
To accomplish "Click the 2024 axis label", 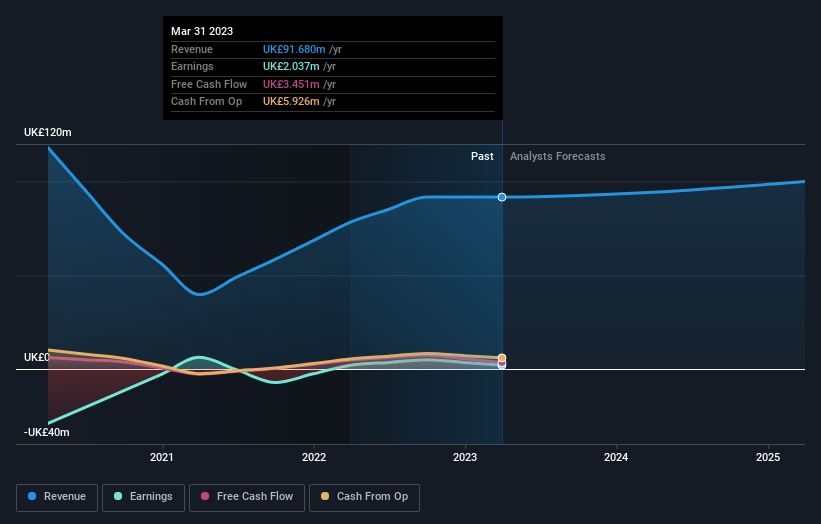I will pyautogui.click(x=616, y=457).
